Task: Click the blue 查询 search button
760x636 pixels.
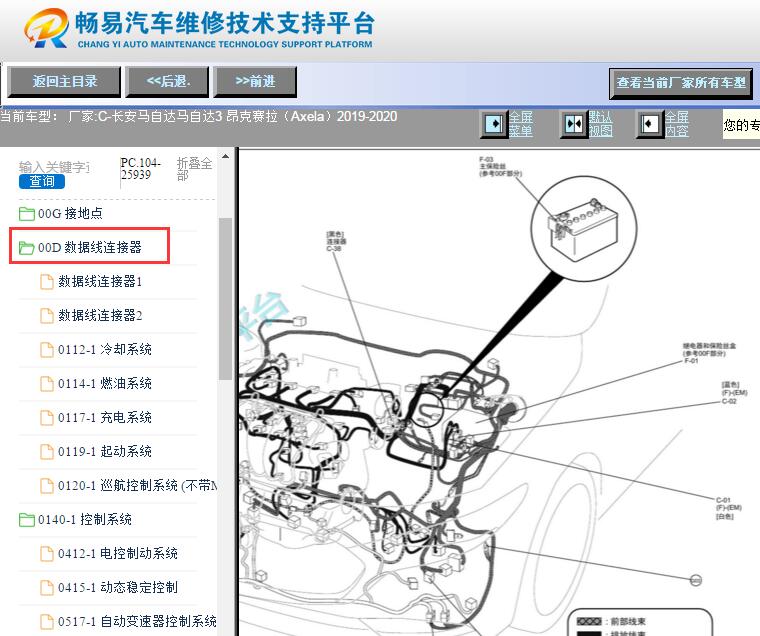Action: tap(42, 181)
